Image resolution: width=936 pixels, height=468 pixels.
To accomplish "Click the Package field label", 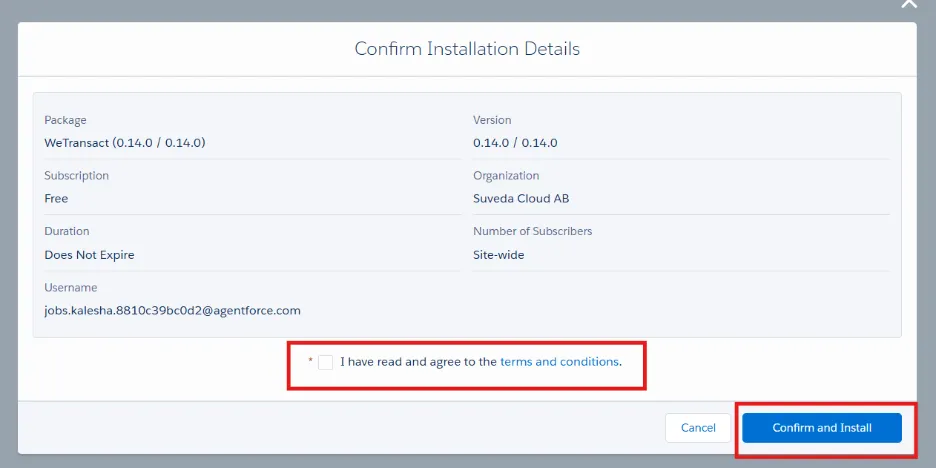I will 65,120.
